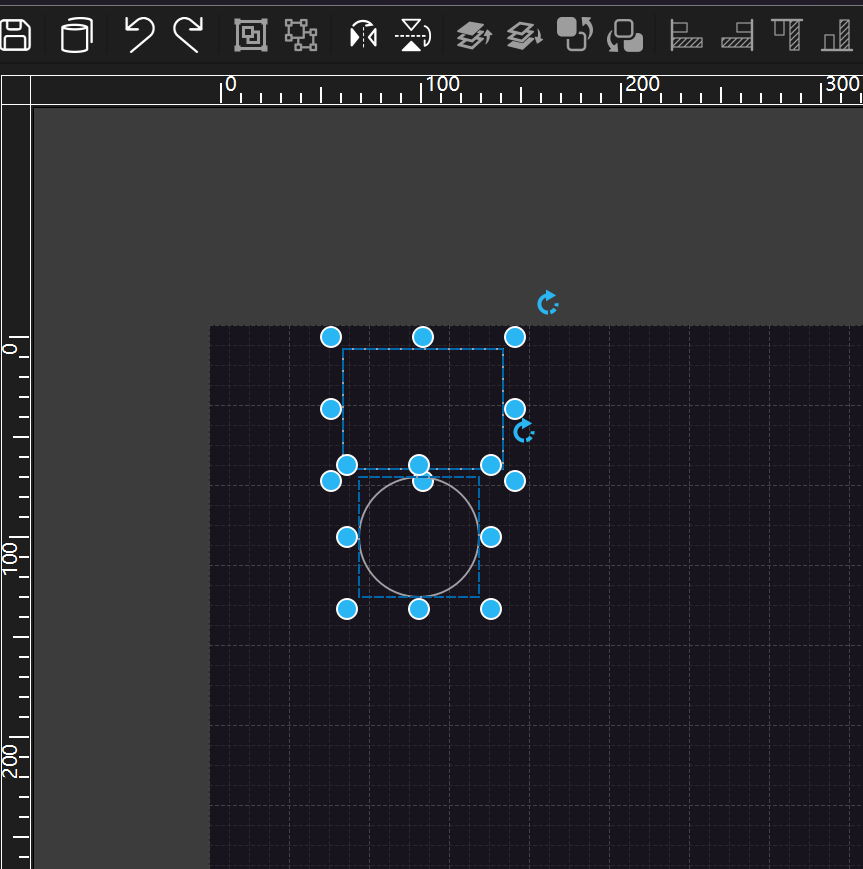Ungroup the selected objects
The image size is (863, 869).
301,35
